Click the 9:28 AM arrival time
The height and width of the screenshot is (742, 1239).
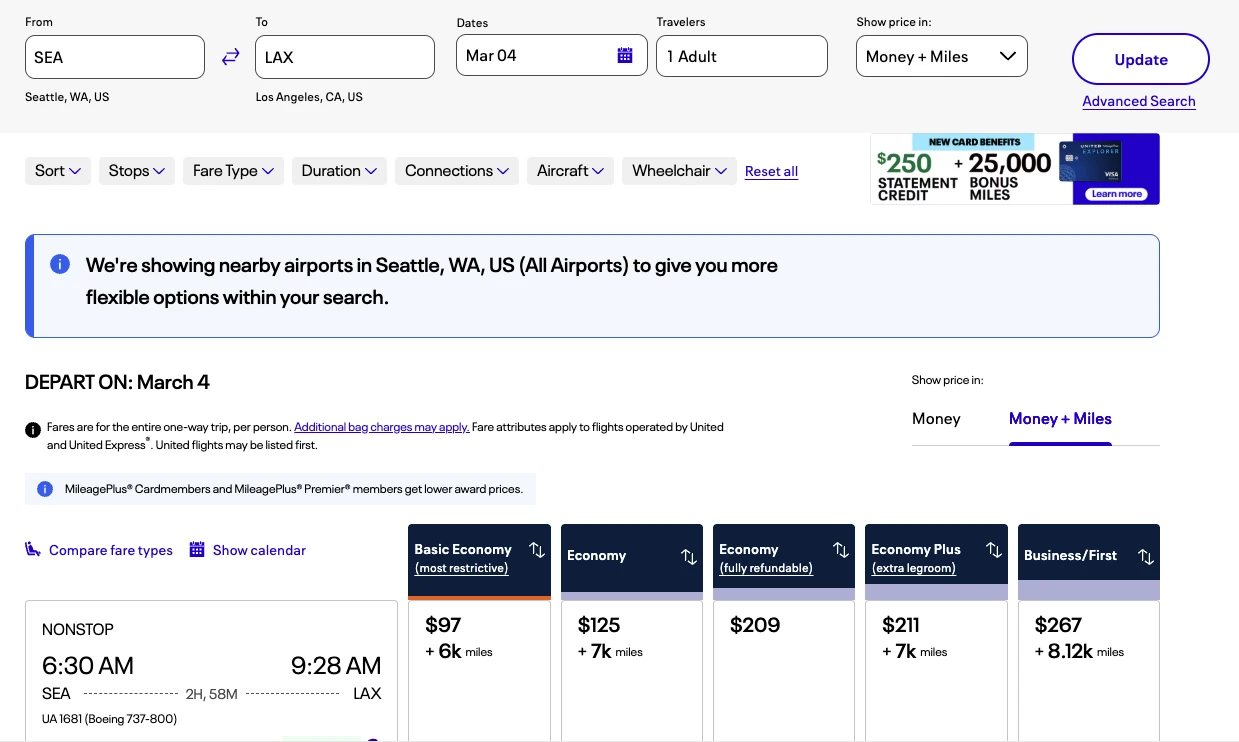coord(336,666)
